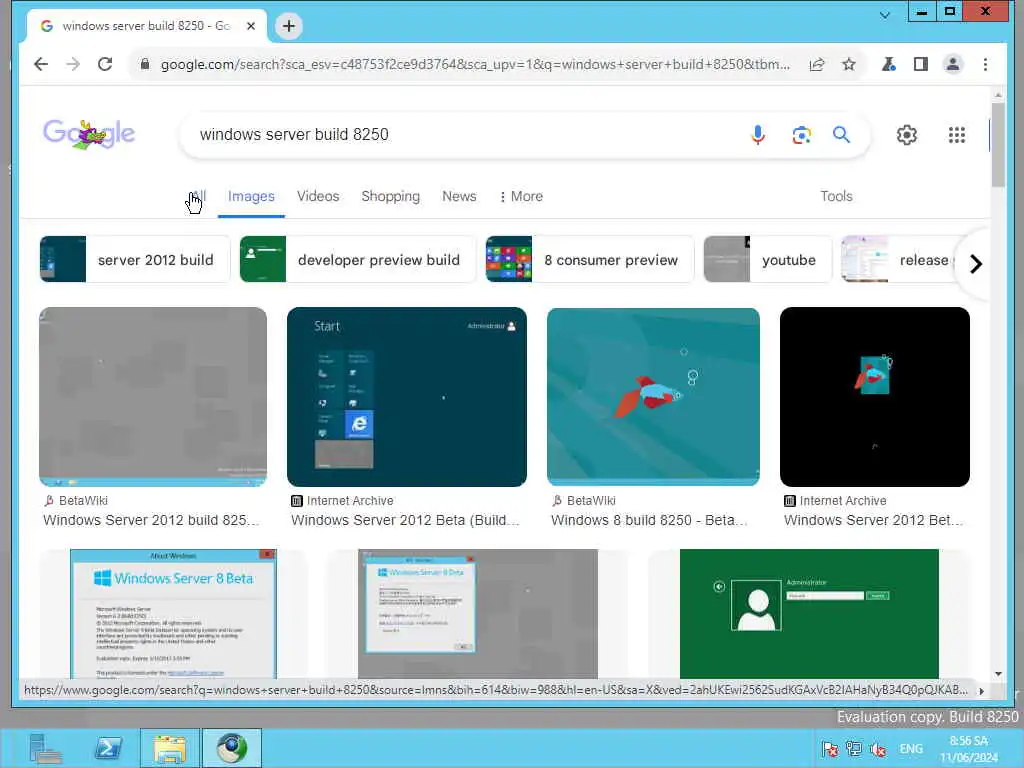Image resolution: width=1024 pixels, height=768 pixels.
Task: Go back to the previous page
Action: [x=41, y=64]
